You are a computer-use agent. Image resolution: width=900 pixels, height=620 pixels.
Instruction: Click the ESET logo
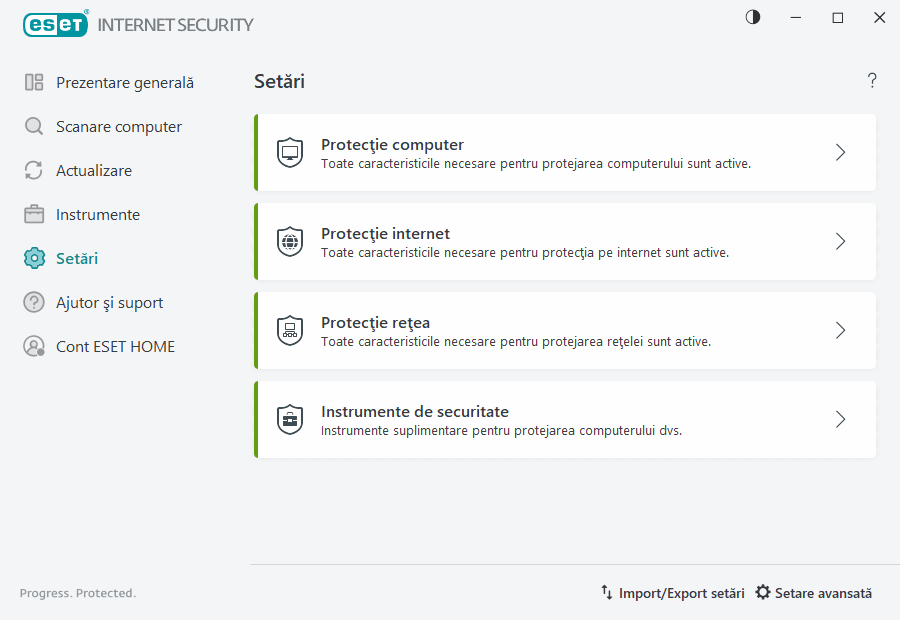(55, 24)
